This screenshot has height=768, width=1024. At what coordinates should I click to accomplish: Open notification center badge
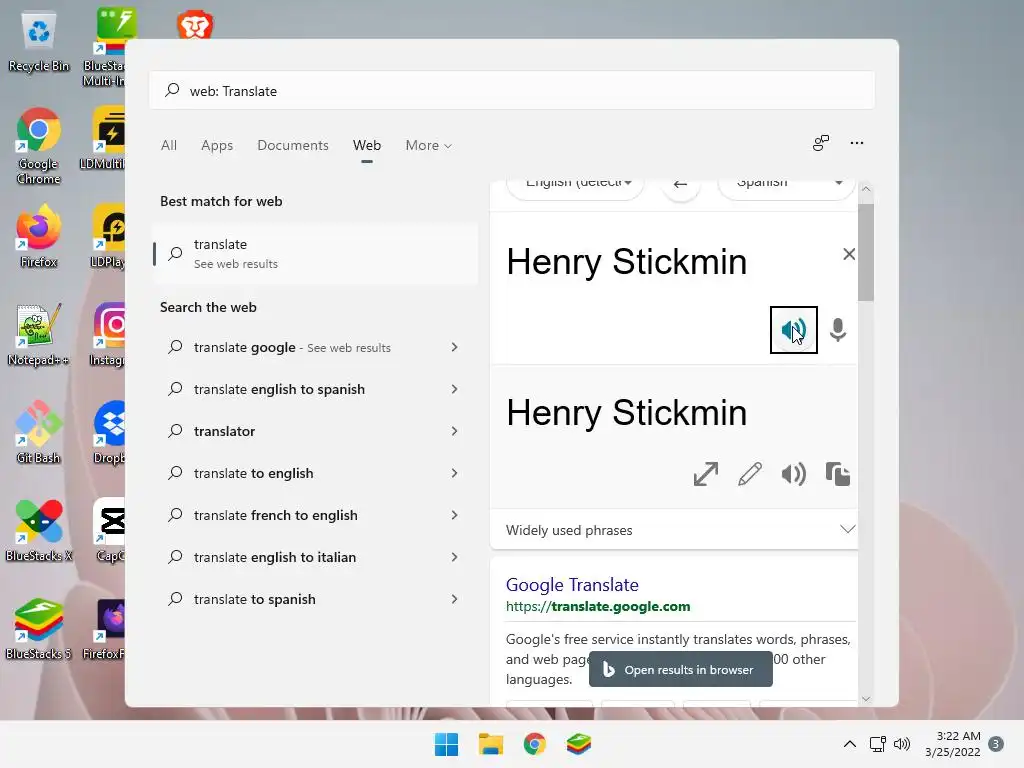coord(995,744)
